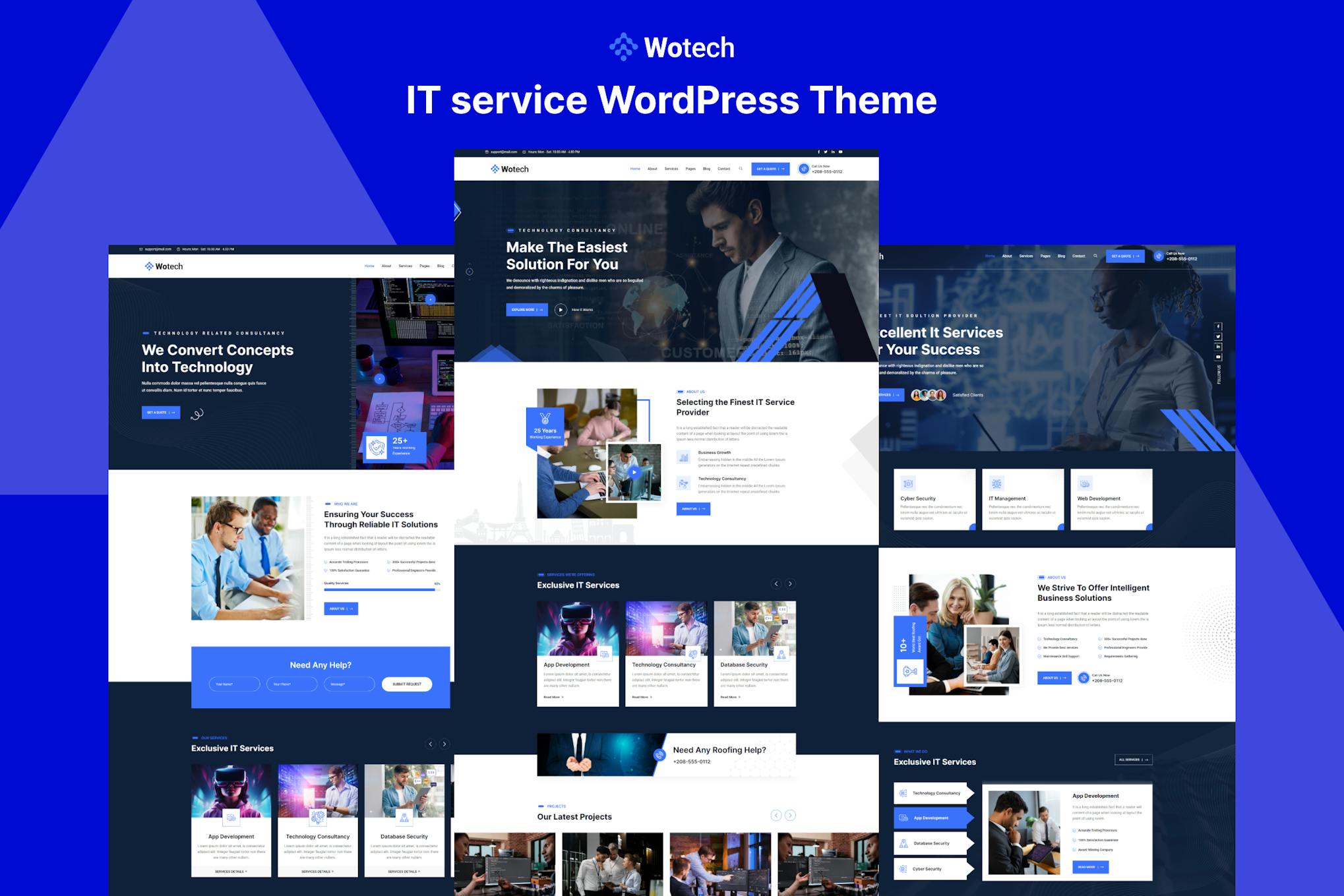Click previous arrow in left Exclusive IT Services carousel
The height and width of the screenshot is (896, 1344).
point(431,744)
